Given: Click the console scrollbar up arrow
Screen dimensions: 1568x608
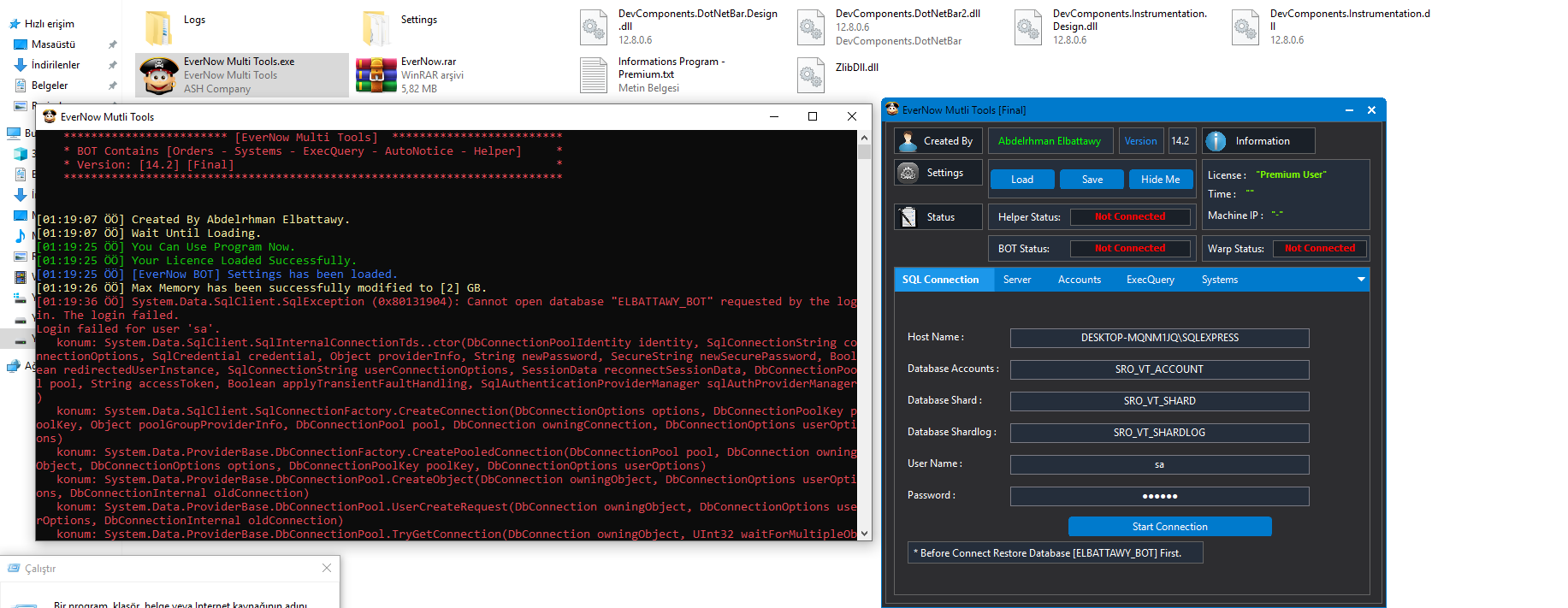Looking at the screenshot, I should (864, 138).
